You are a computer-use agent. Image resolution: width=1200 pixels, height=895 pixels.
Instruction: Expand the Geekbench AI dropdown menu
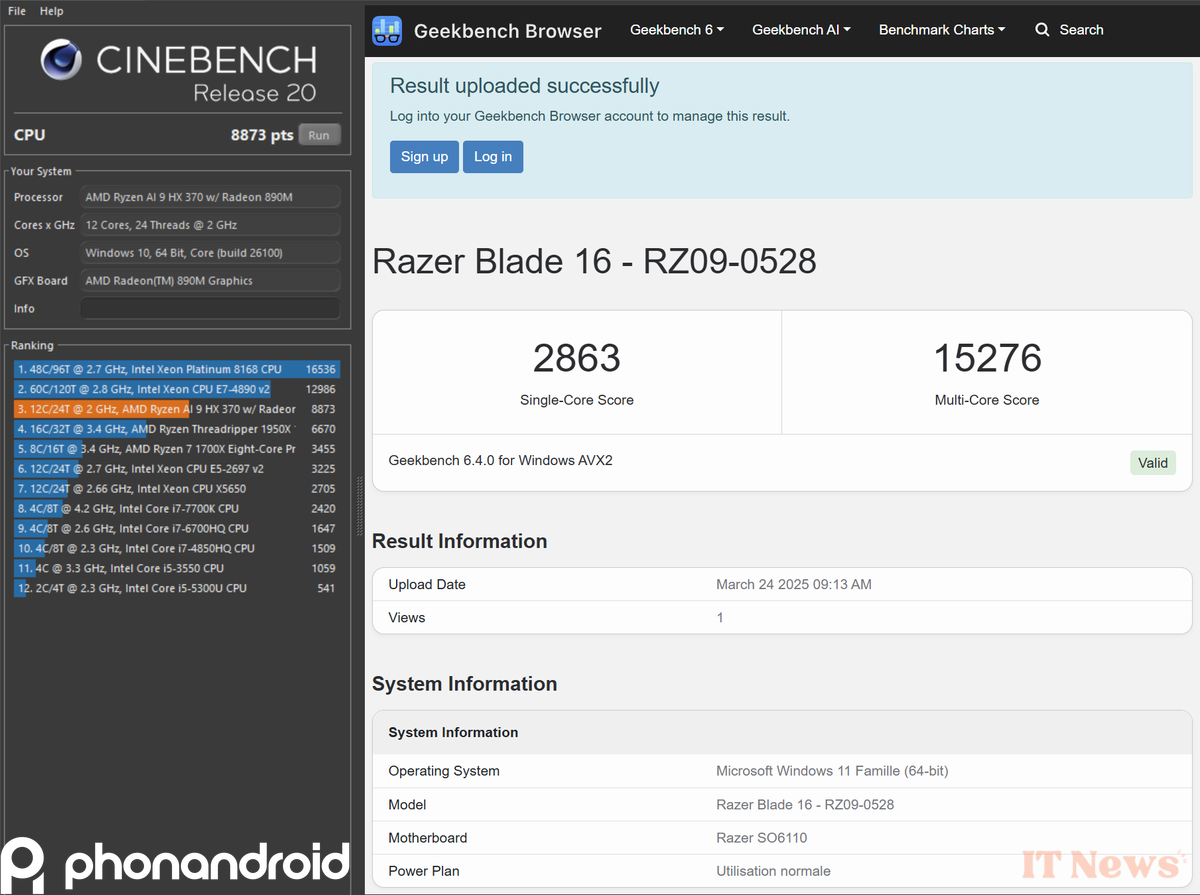(801, 30)
